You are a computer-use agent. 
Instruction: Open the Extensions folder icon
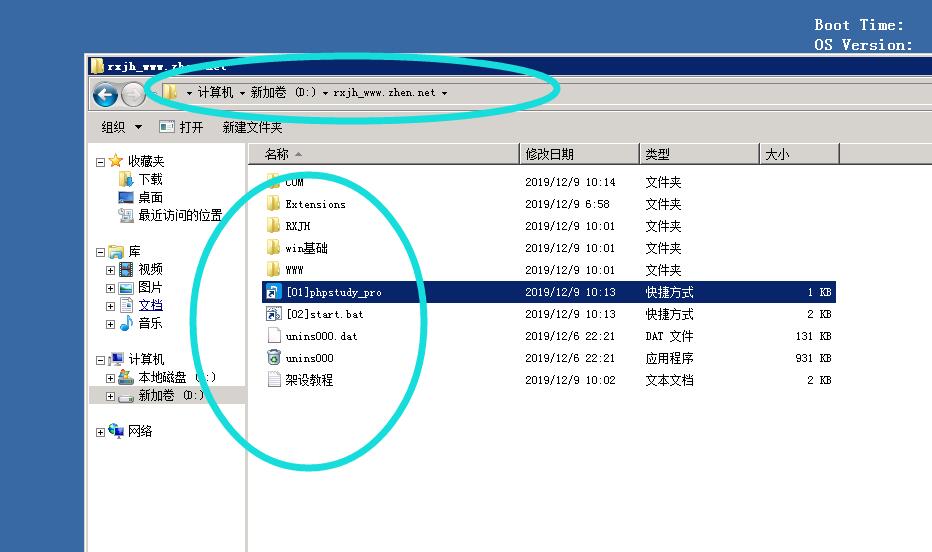274,204
